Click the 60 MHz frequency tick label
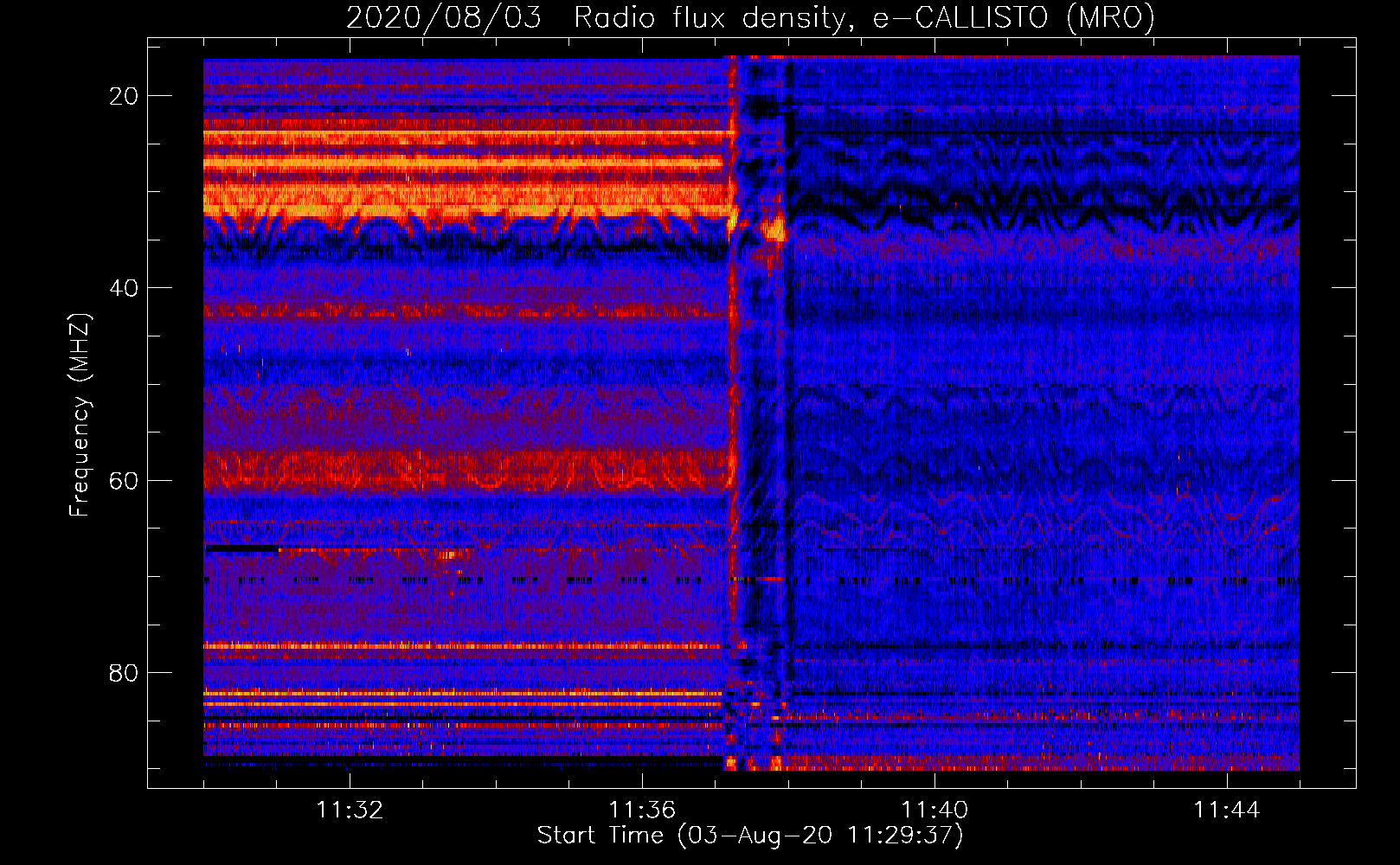The width and height of the screenshot is (1400, 865). tap(125, 480)
